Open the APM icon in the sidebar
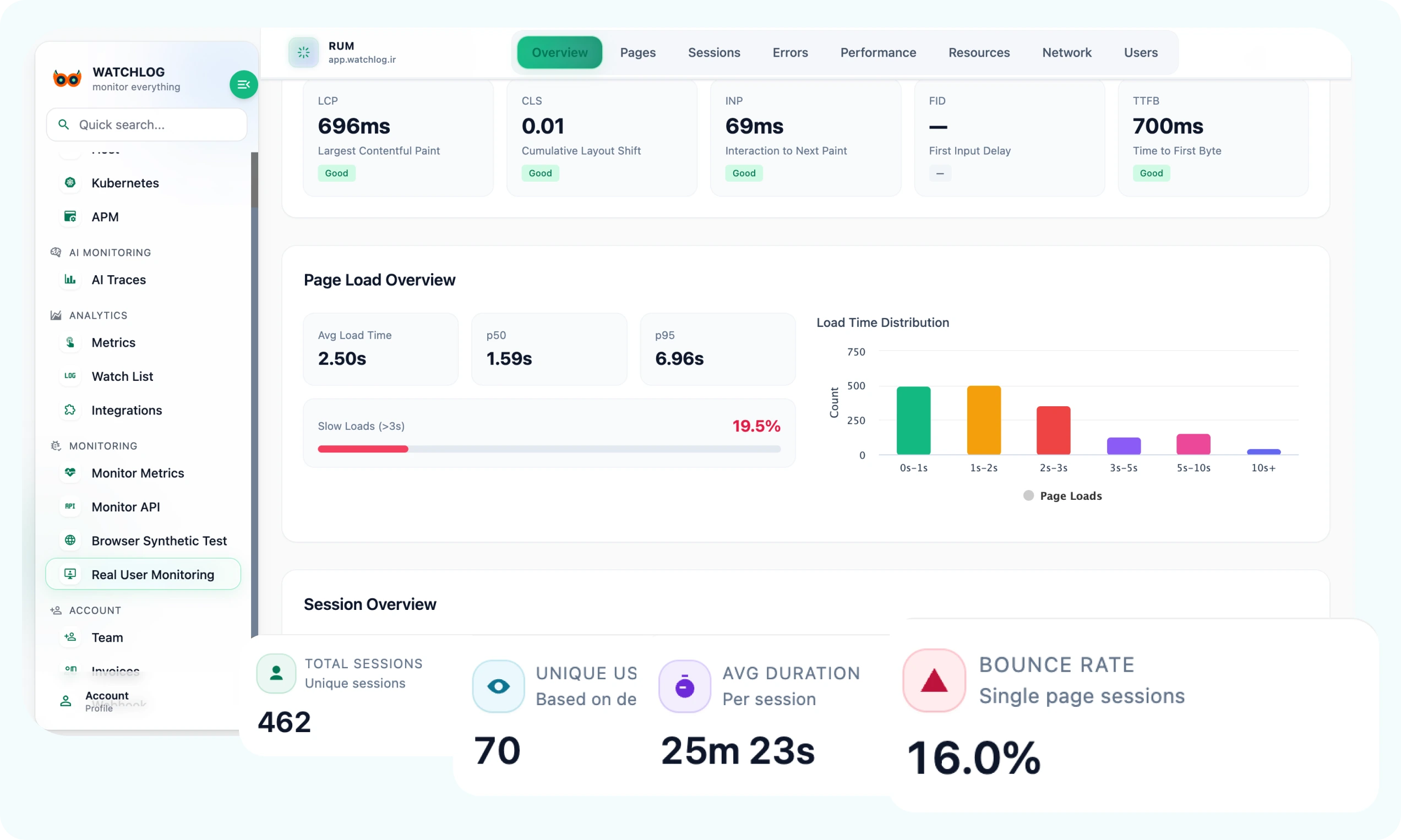The width and height of the screenshot is (1401, 840). point(70,216)
